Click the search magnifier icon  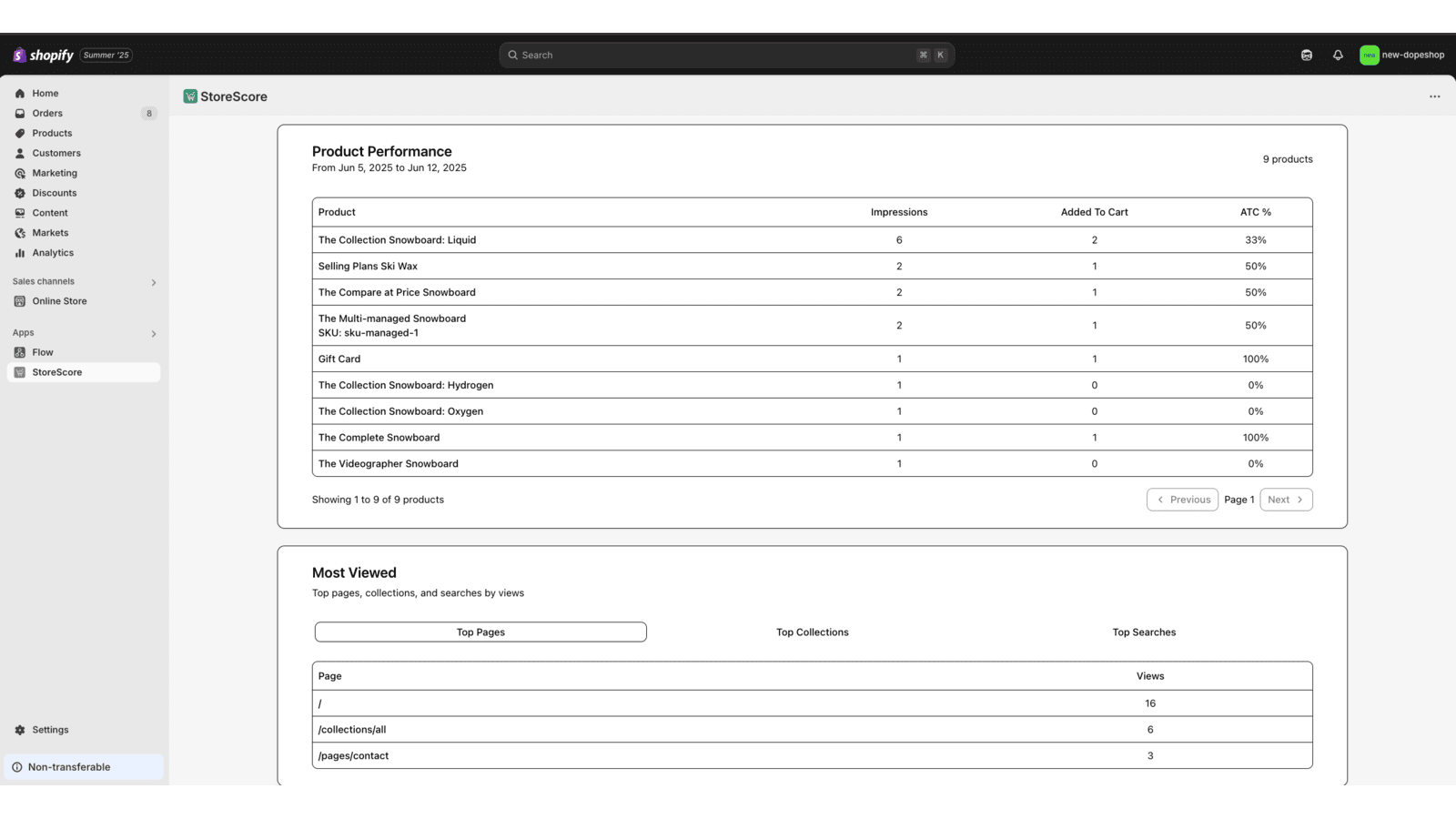[513, 55]
